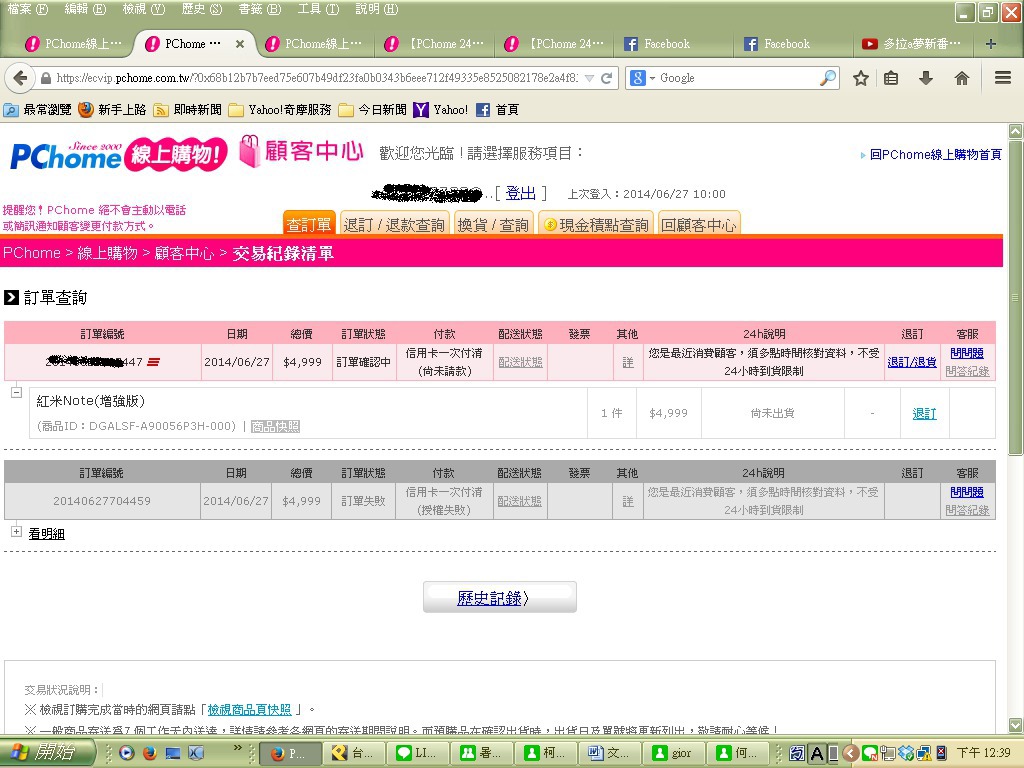Screen dimensions: 1024x768
Task: Open bookmarks list icon in toolbar
Action: (x=891, y=78)
